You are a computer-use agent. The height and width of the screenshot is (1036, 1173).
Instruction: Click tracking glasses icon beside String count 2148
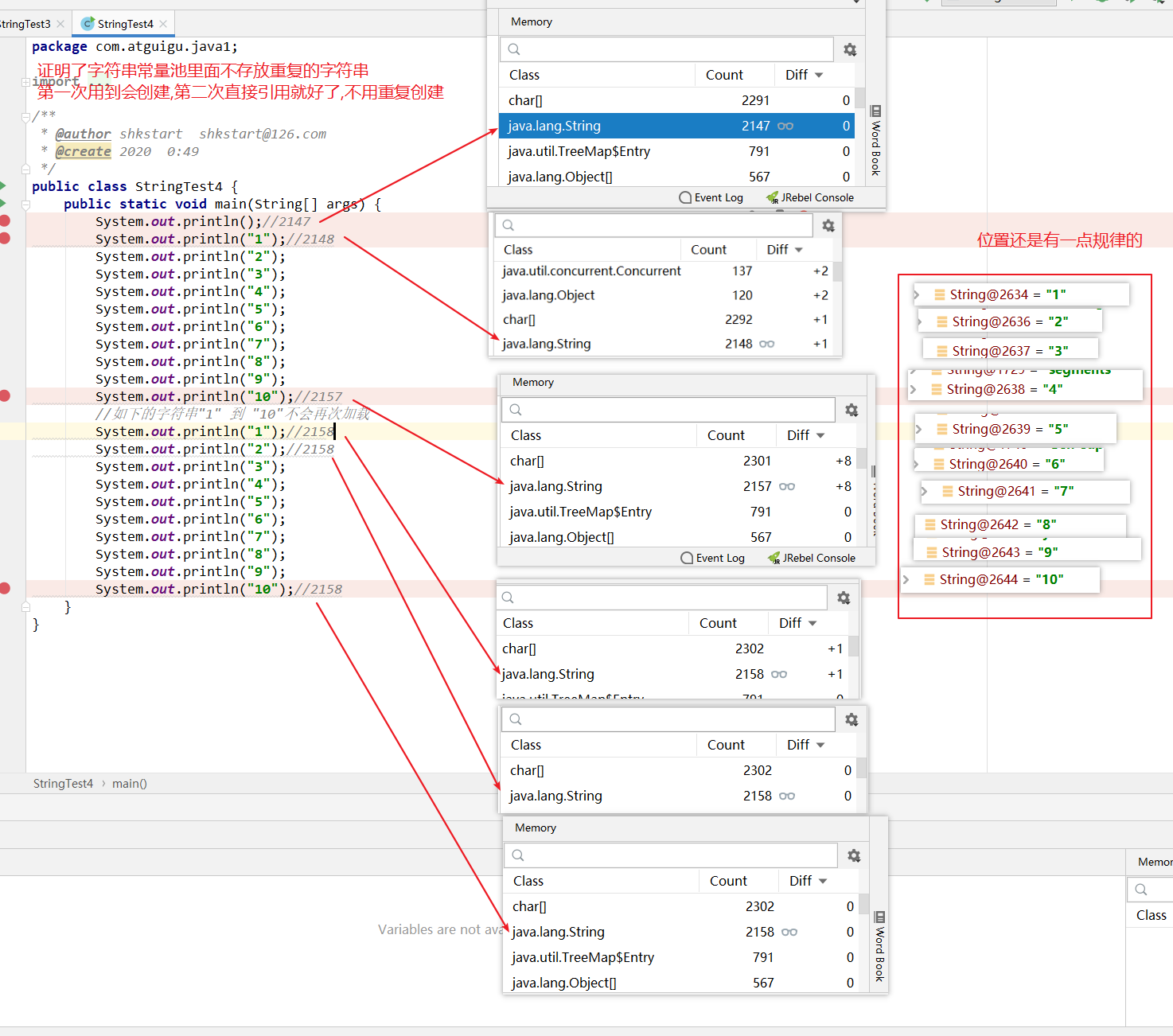tap(766, 345)
